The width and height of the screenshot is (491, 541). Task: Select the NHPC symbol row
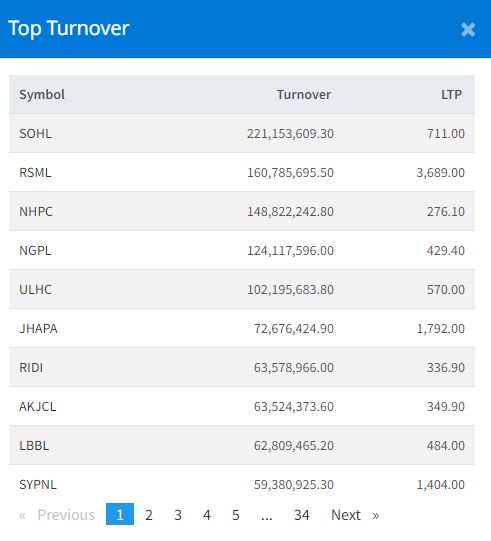point(242,211)
